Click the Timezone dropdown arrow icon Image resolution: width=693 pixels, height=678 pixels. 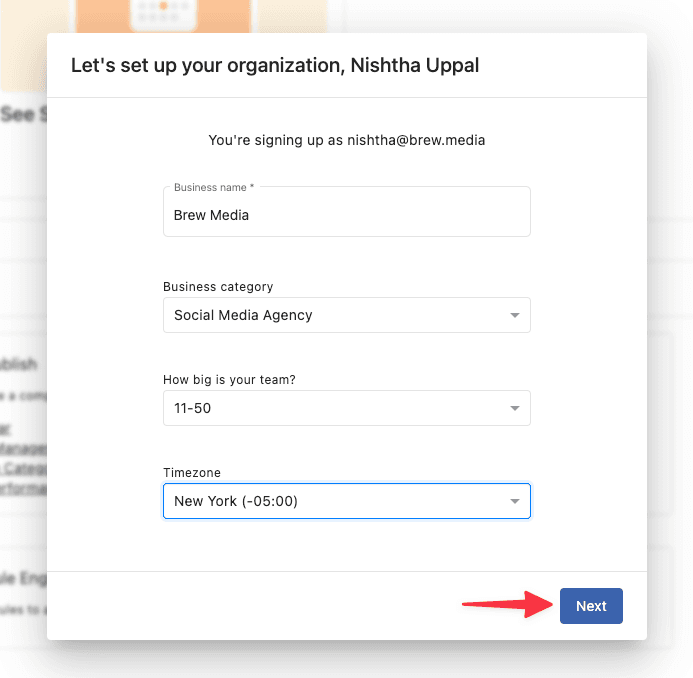514,501
